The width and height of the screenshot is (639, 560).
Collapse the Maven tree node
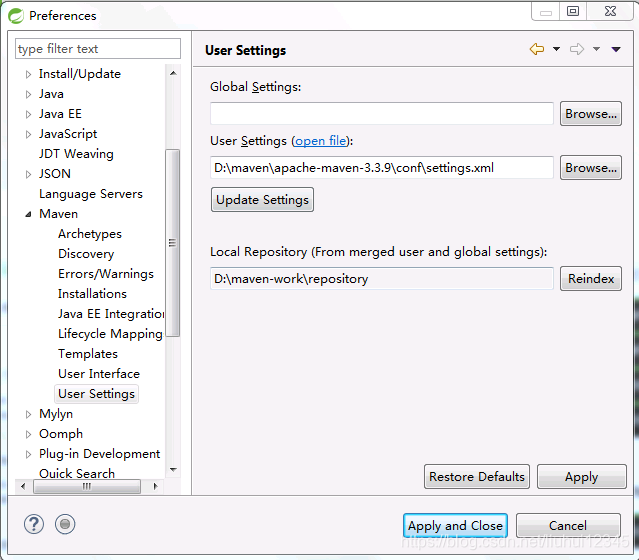[28, 214]
